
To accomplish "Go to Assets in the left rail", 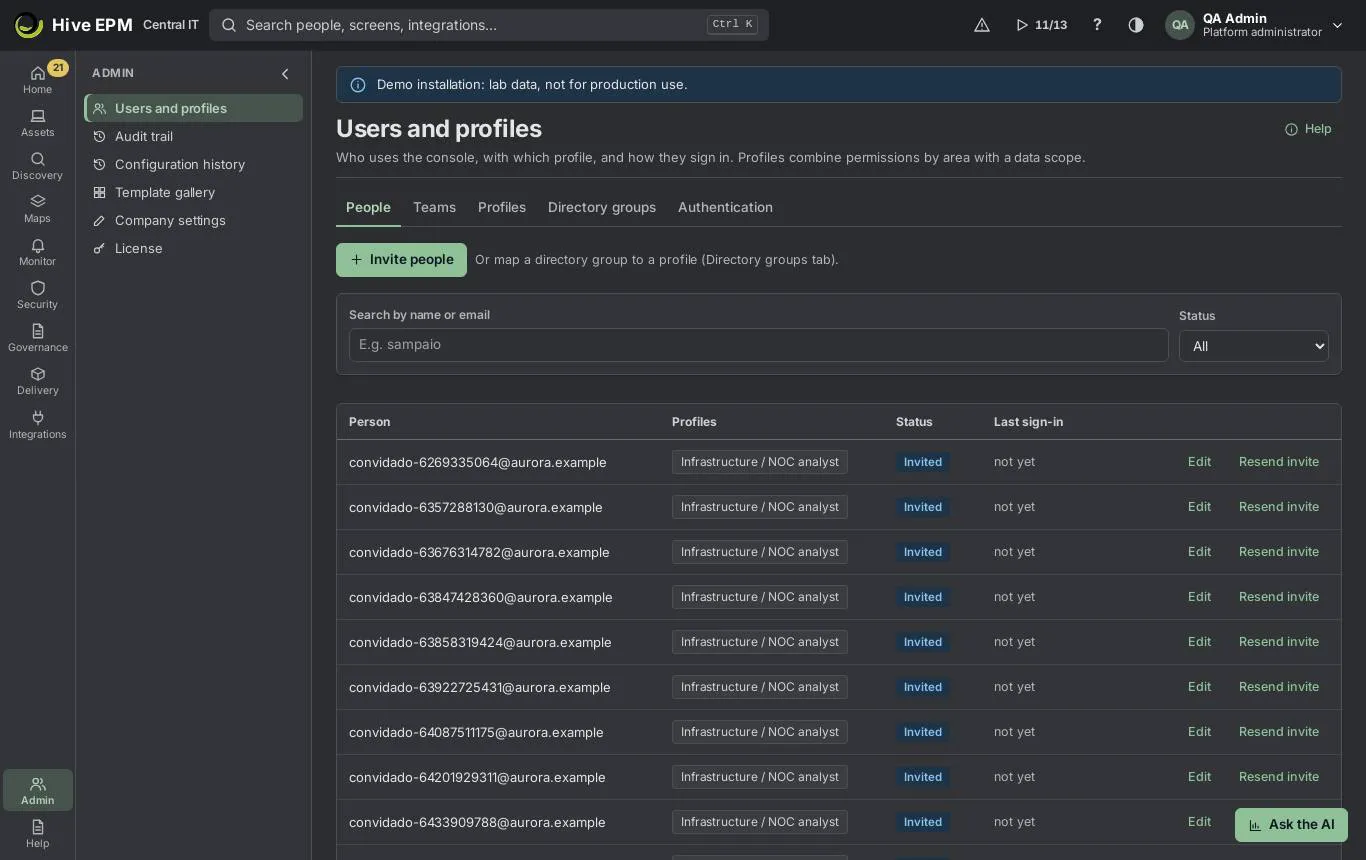I will pyautogui.click(x=37, y=123).
